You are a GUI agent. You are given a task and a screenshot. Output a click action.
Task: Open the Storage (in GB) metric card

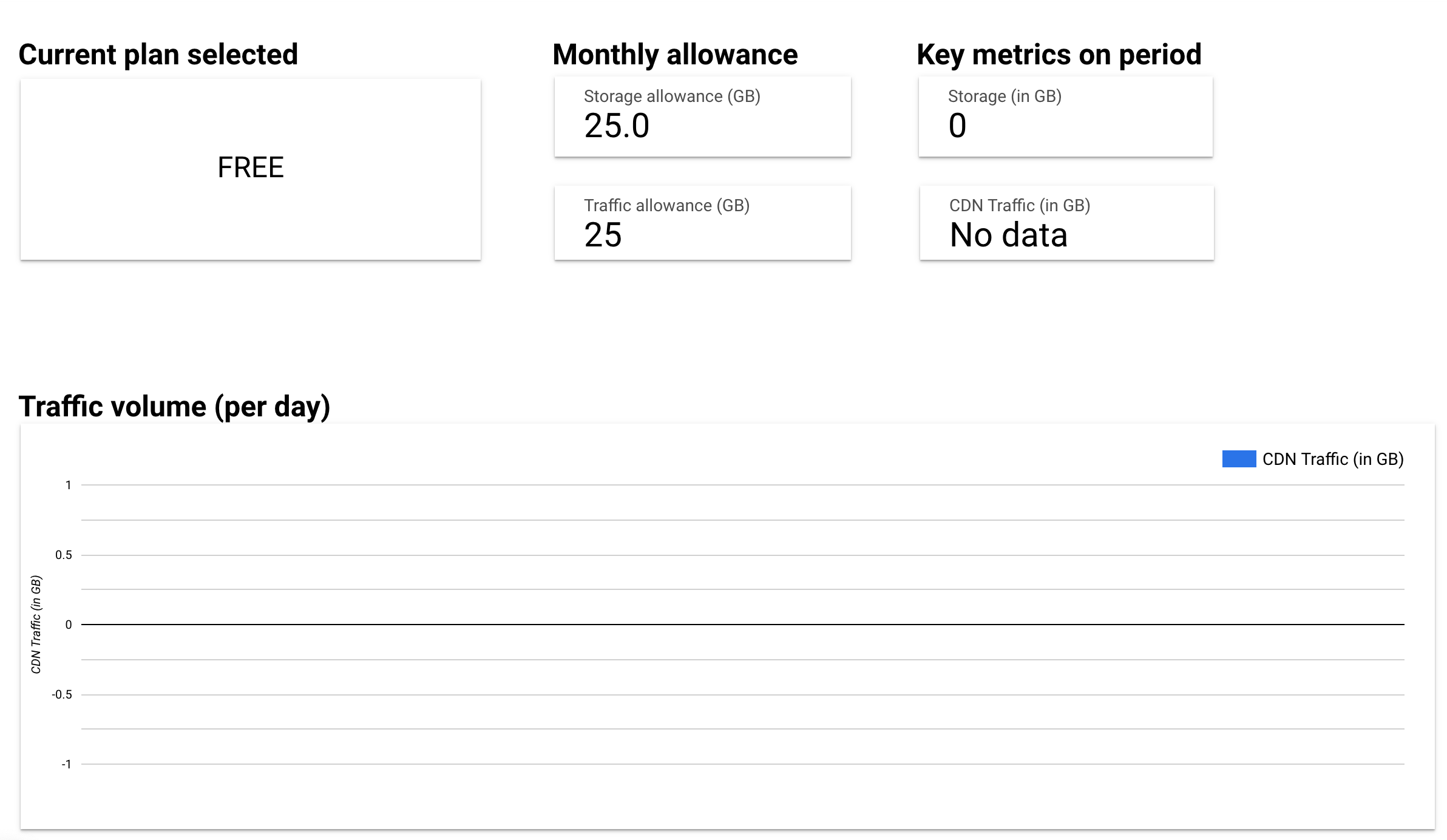(x=1065, y=116)
